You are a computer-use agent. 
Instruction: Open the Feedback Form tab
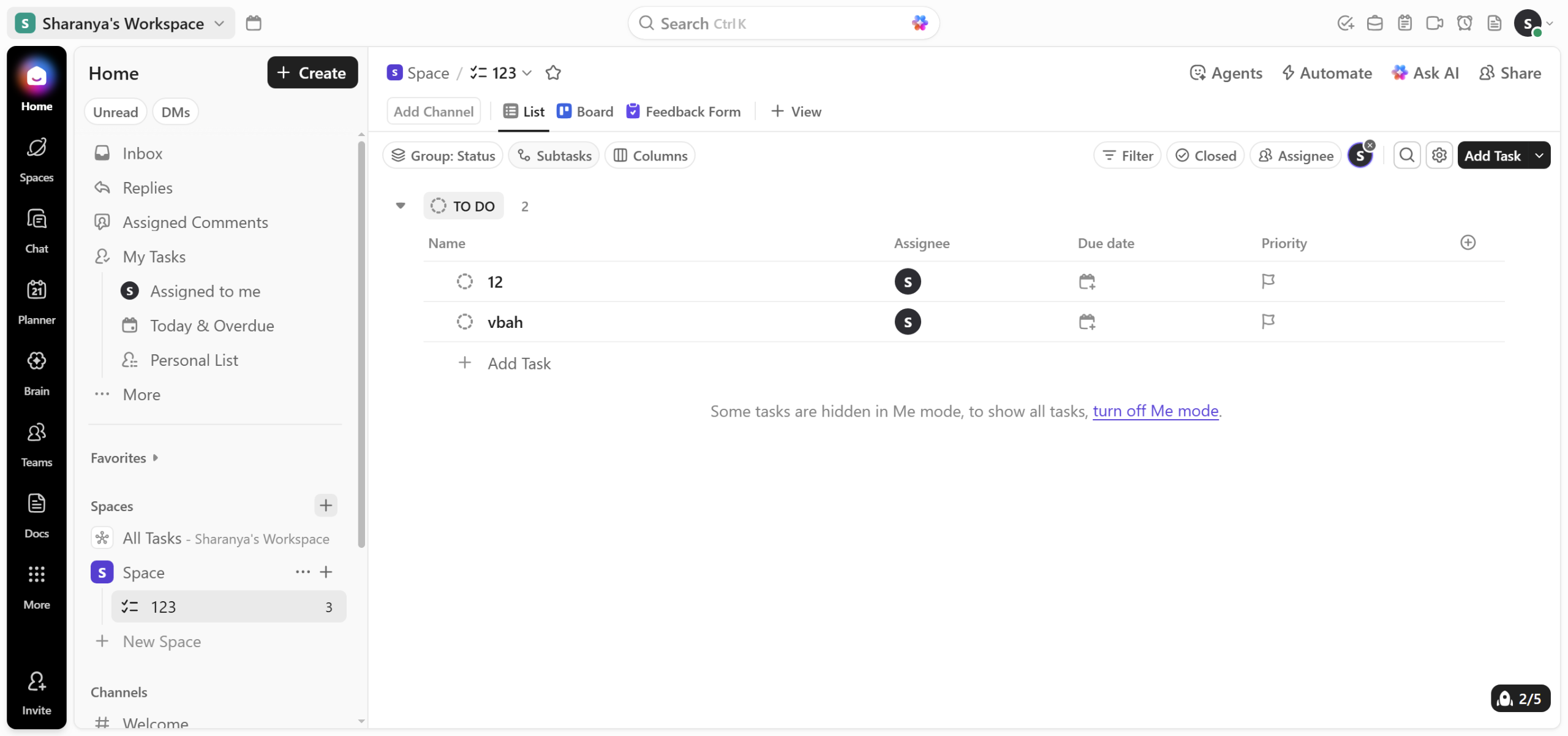point(684,112)
